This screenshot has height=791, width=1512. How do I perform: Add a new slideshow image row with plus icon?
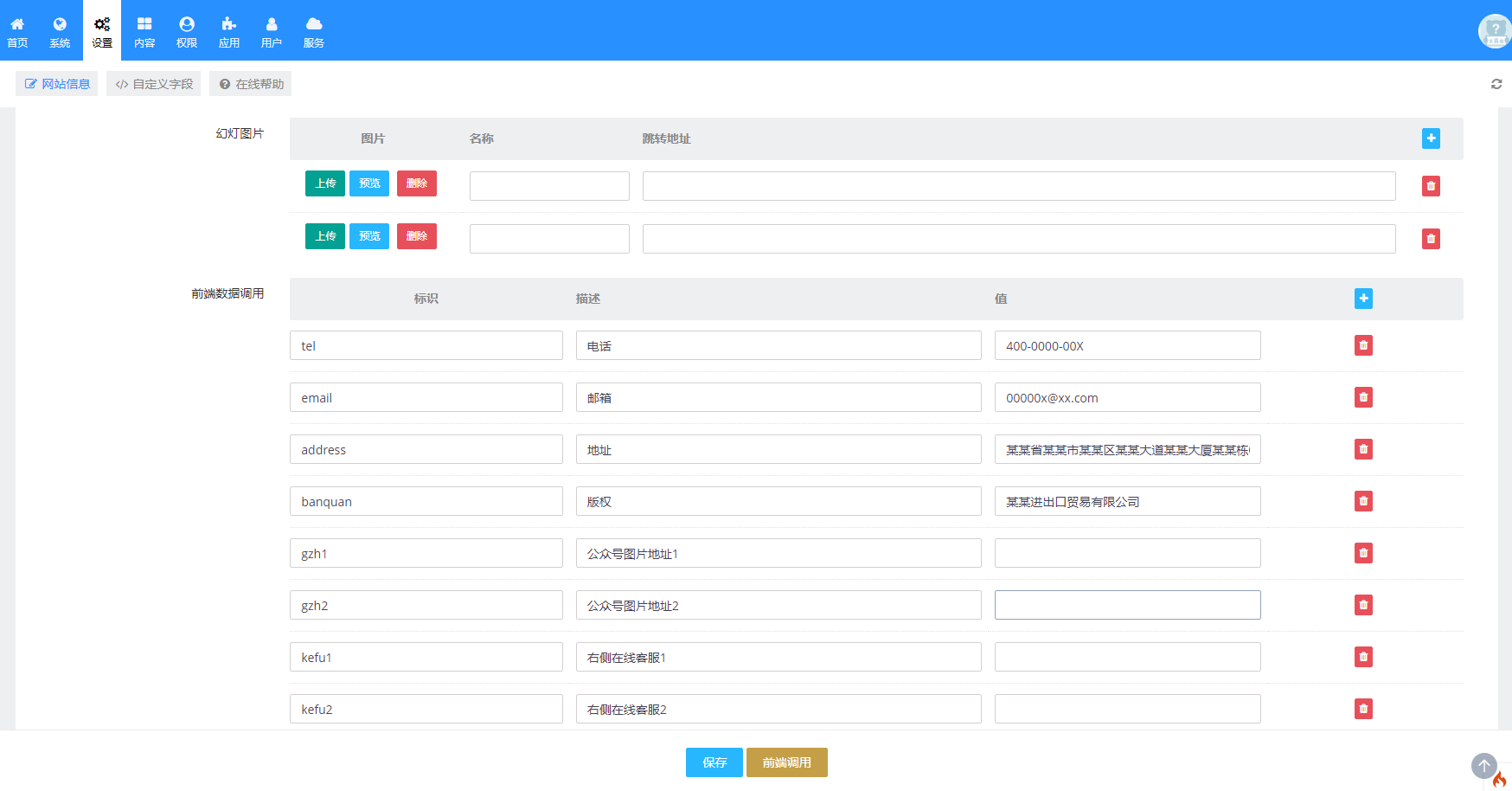(1431, 138)
